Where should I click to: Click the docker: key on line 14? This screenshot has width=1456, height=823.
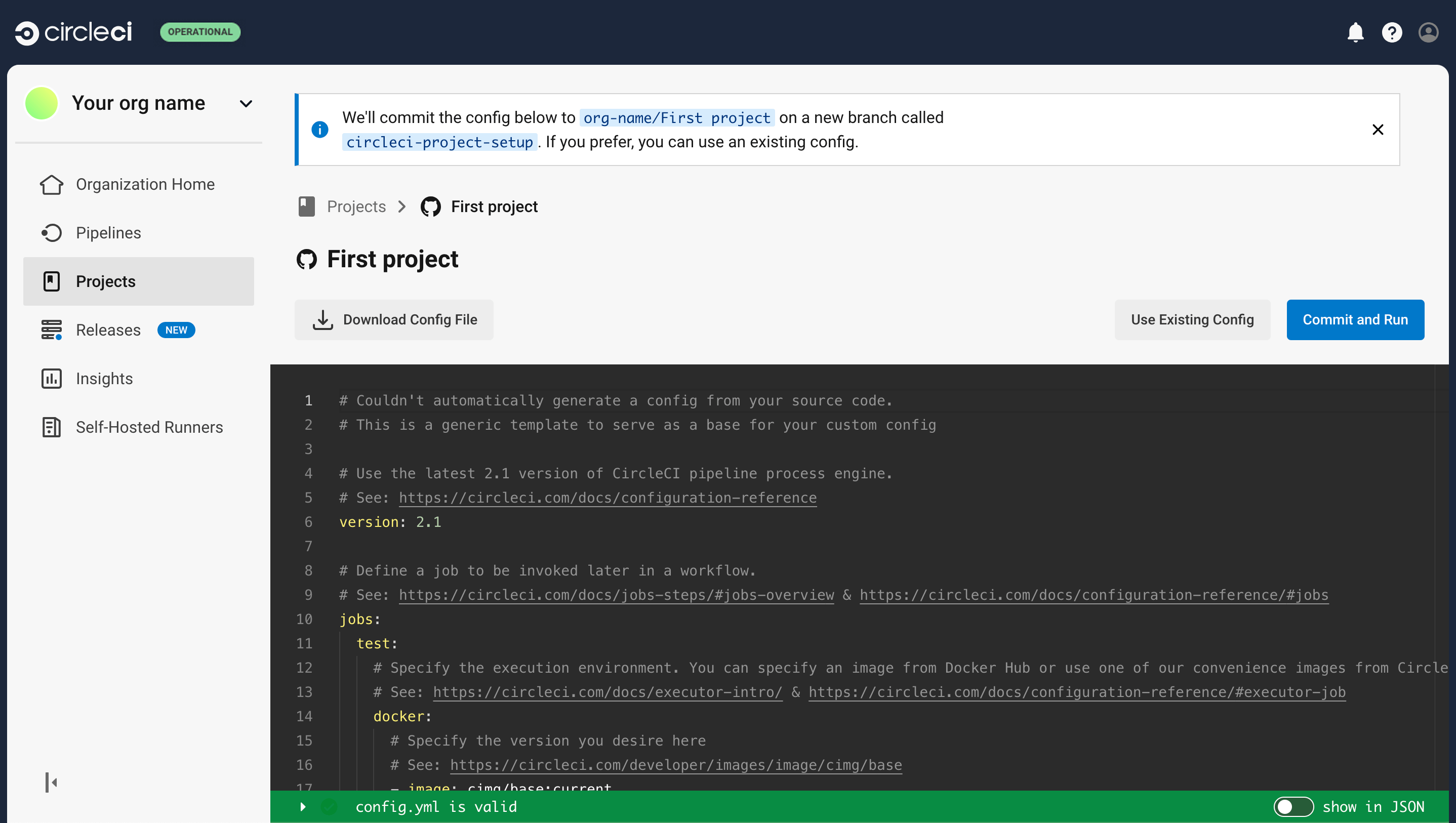coord(402,717)
